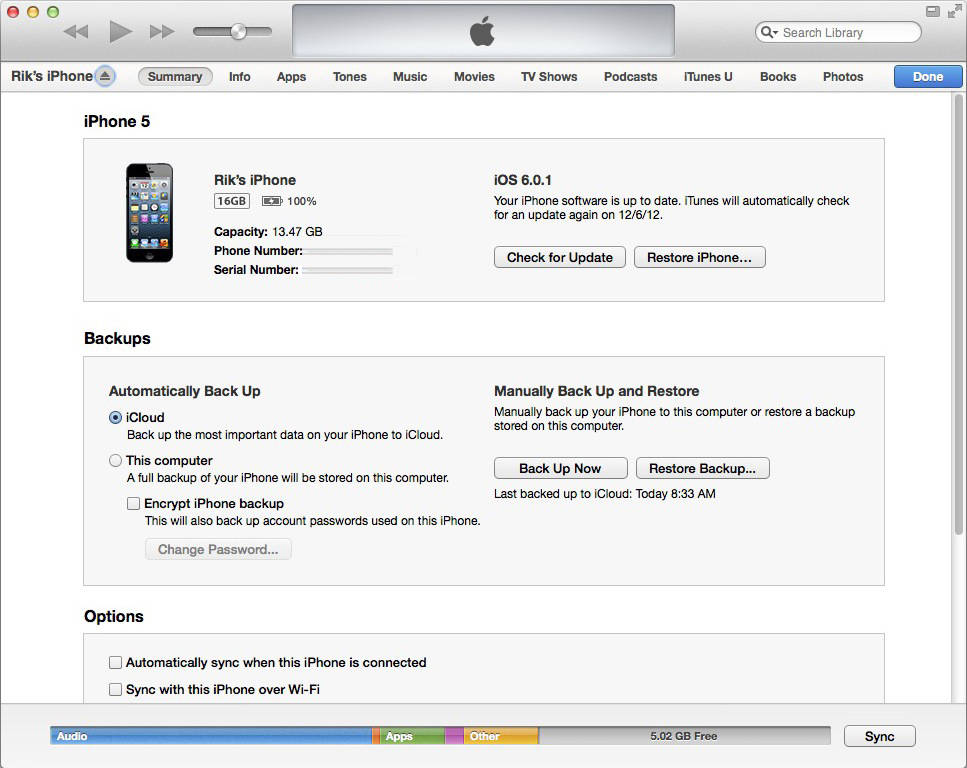967x768 pixels.
Task: Click the Back Up Now button
Action: click(x=561, y=468)
